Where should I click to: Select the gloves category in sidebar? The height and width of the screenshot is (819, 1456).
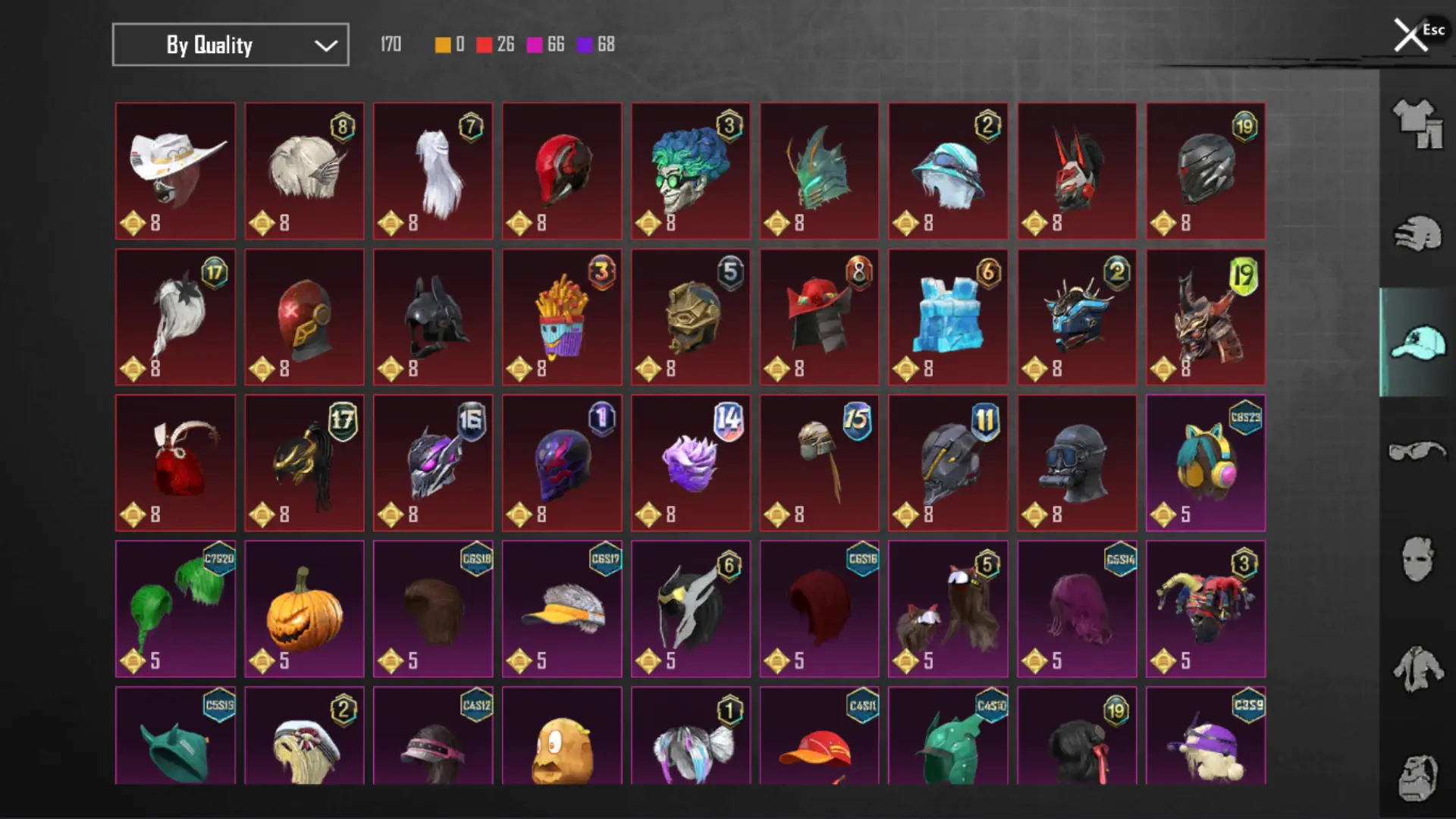pos(1417,233)
